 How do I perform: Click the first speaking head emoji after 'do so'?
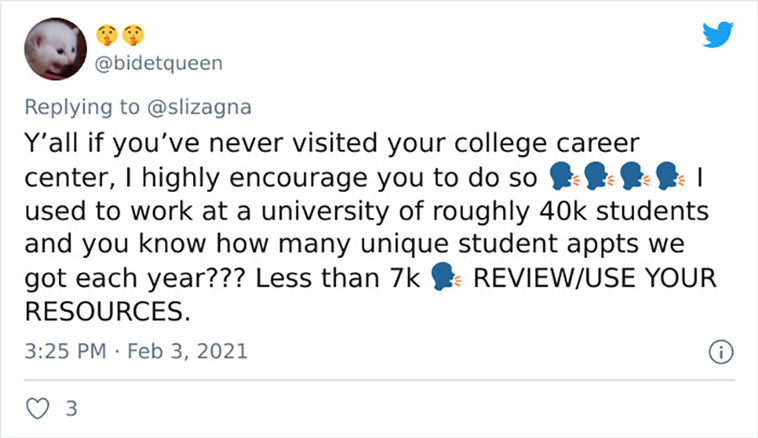pyautogui.click(x=564, y=176)
